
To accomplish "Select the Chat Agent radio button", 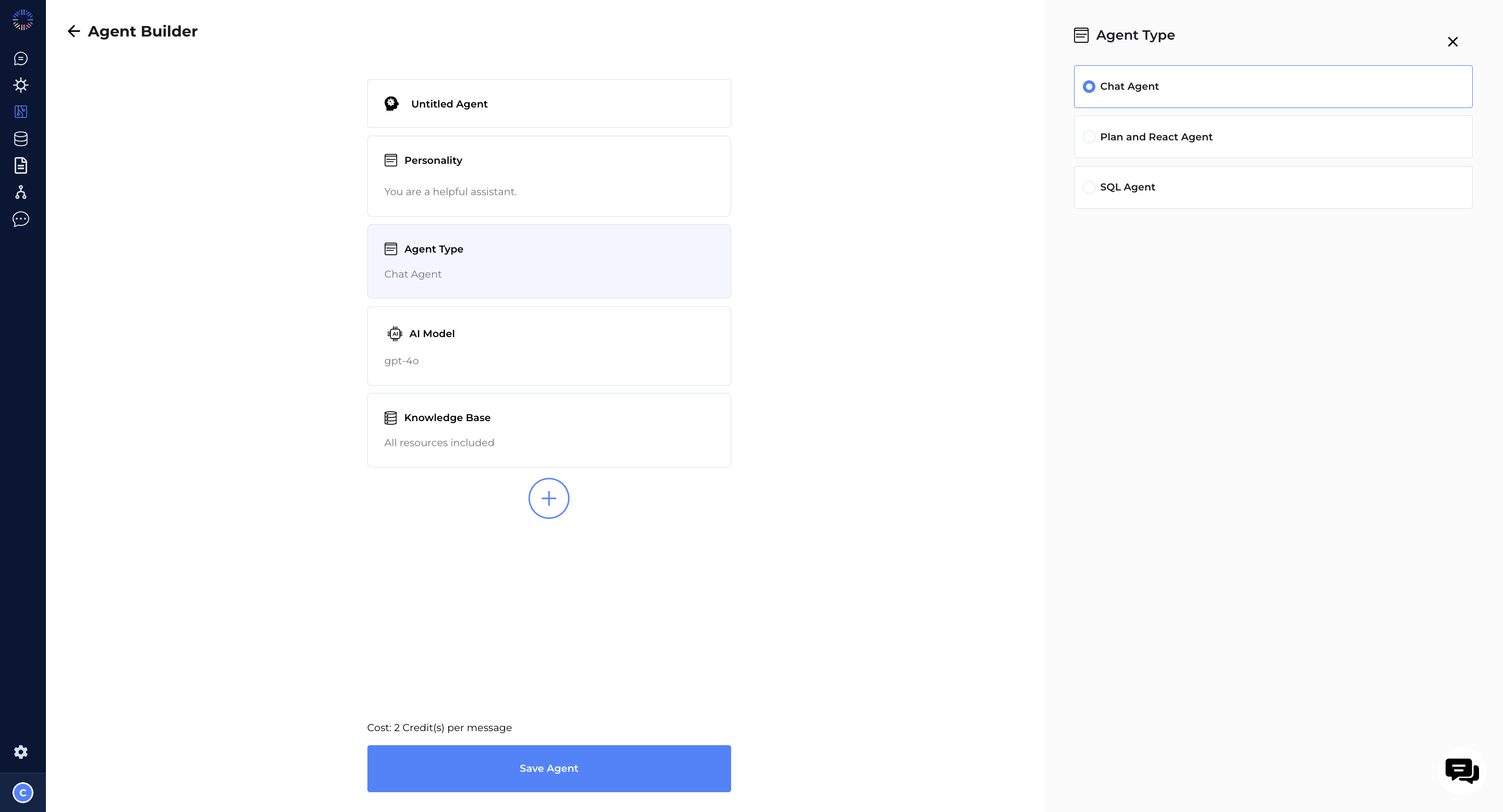I will (1088, 86).
